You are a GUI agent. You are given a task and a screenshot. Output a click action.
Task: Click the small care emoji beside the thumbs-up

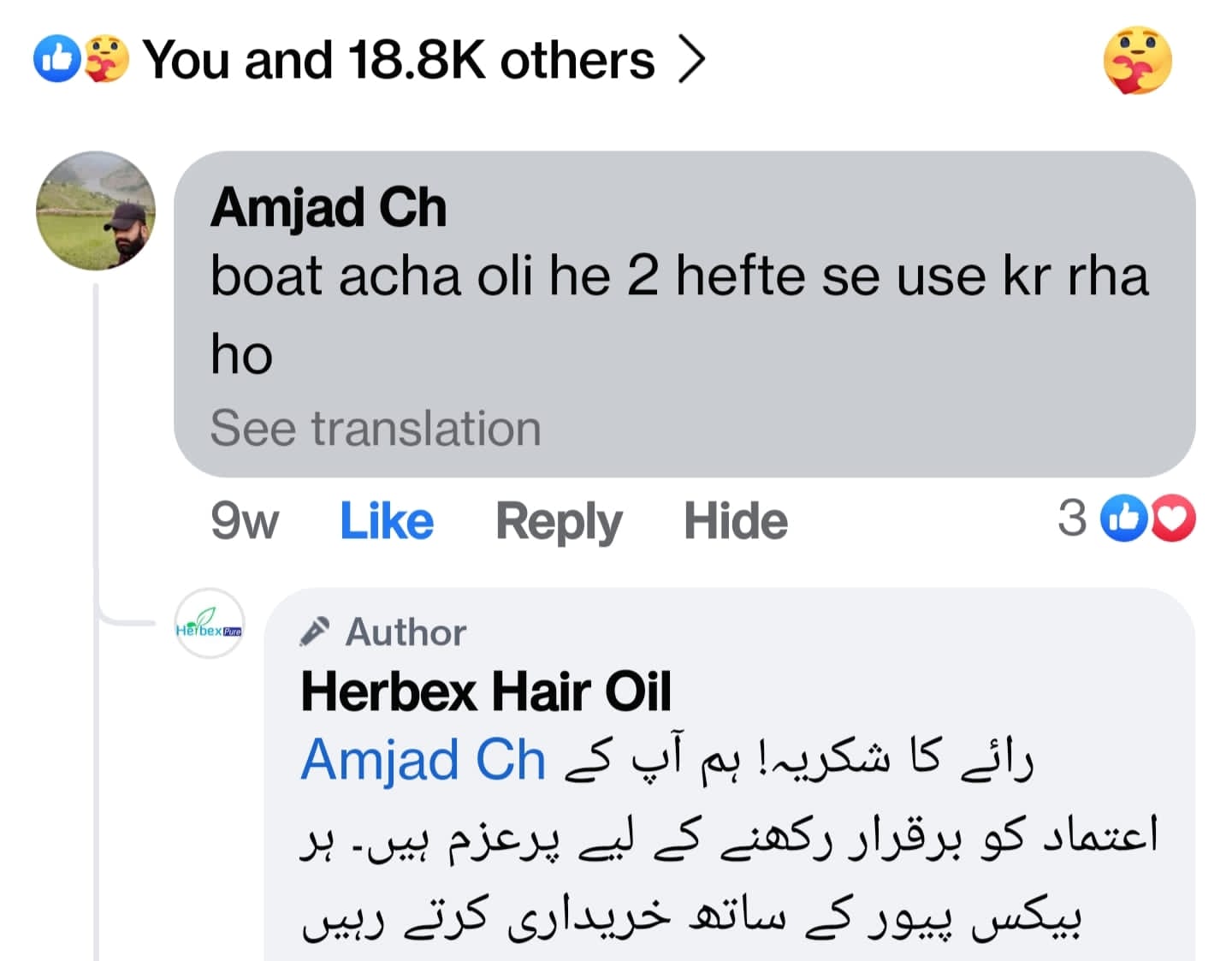click(x=105, y=60)
